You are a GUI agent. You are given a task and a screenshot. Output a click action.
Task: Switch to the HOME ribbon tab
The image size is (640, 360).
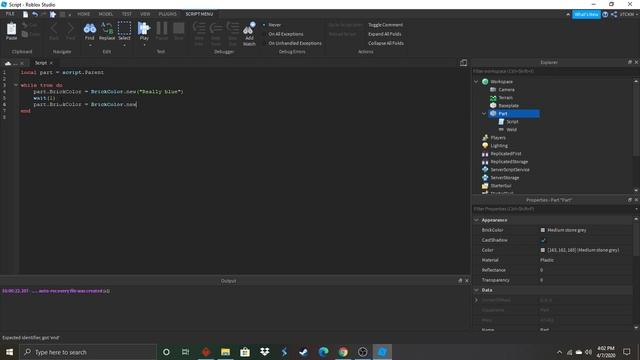click(83, 14)
